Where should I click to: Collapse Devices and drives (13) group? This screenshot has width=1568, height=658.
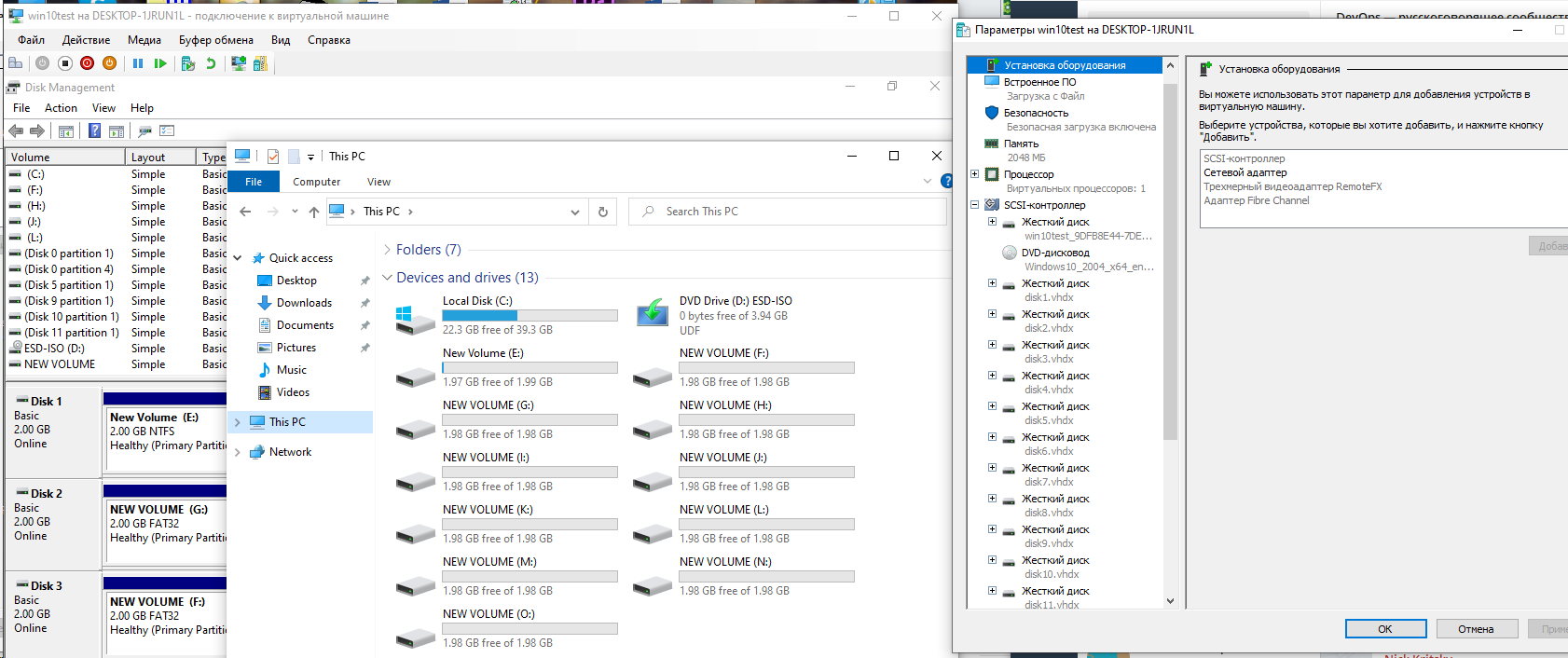(388, 278)
